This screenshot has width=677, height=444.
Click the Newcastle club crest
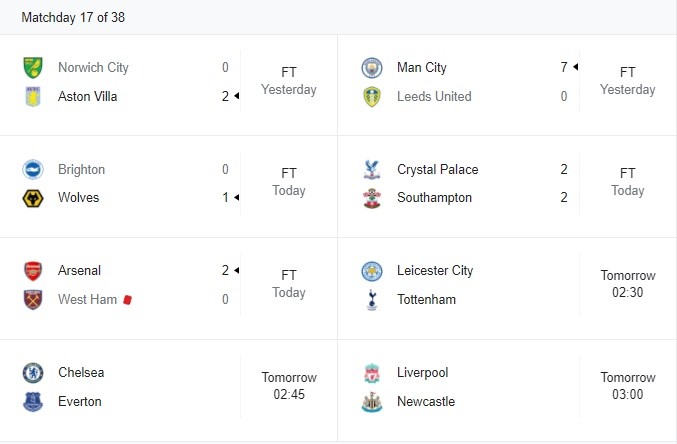click(x=372, y=402)
